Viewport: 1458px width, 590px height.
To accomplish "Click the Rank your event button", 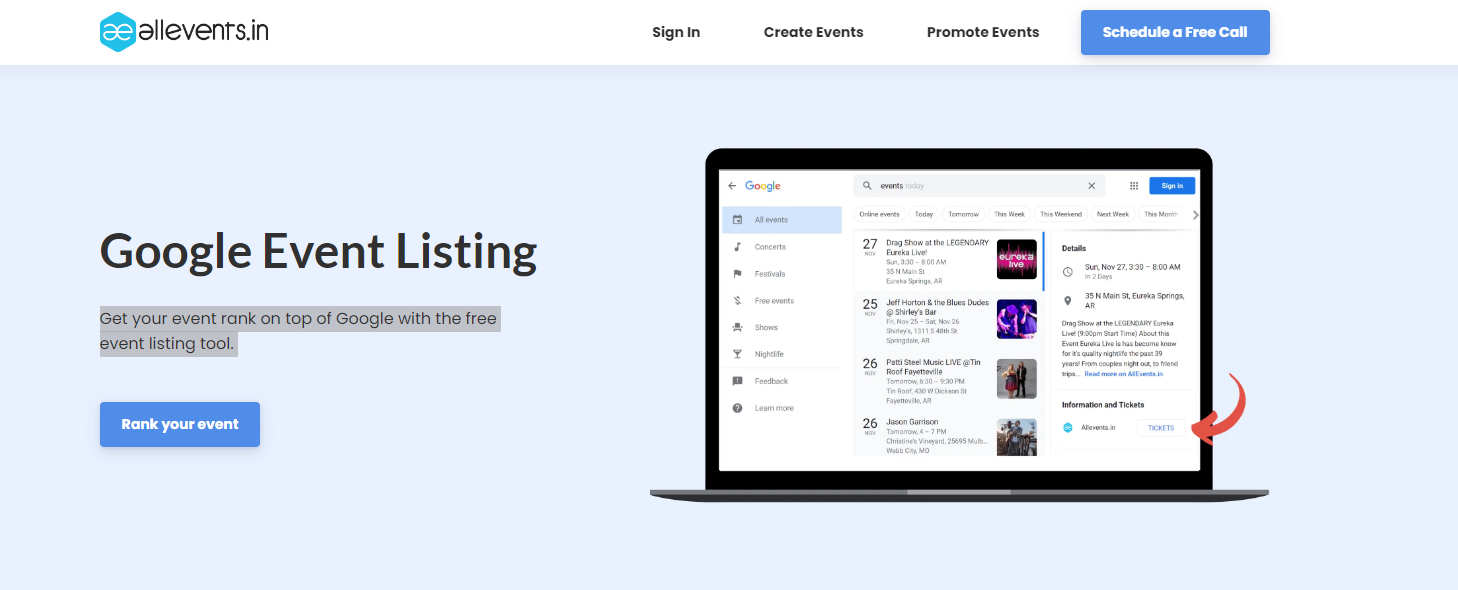I will coord(180,424).
